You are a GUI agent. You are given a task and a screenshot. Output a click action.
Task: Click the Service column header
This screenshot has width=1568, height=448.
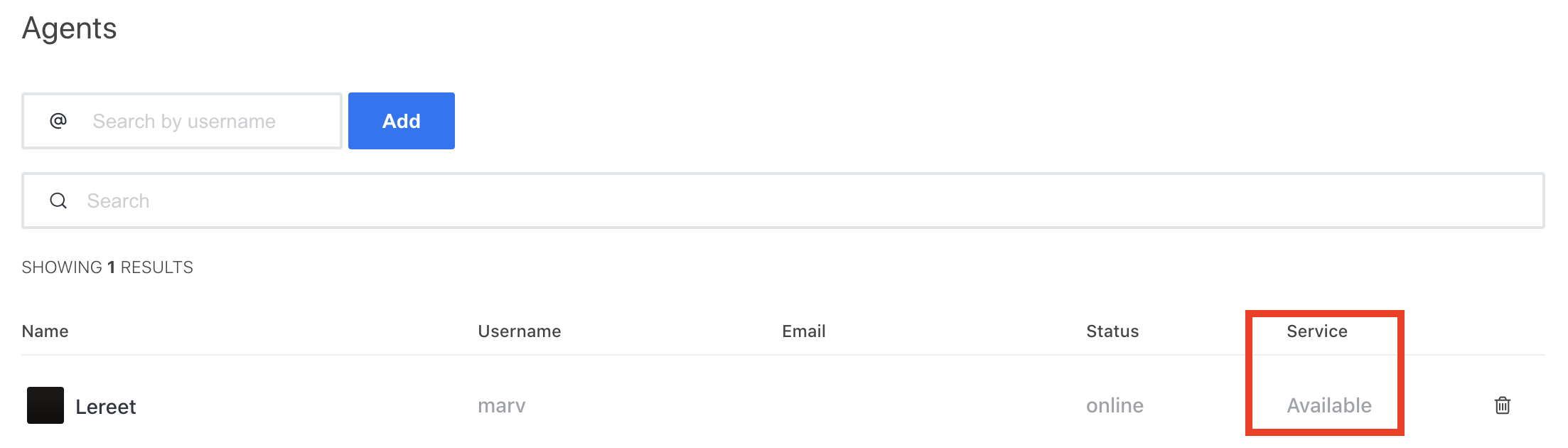pos(1316,331)
